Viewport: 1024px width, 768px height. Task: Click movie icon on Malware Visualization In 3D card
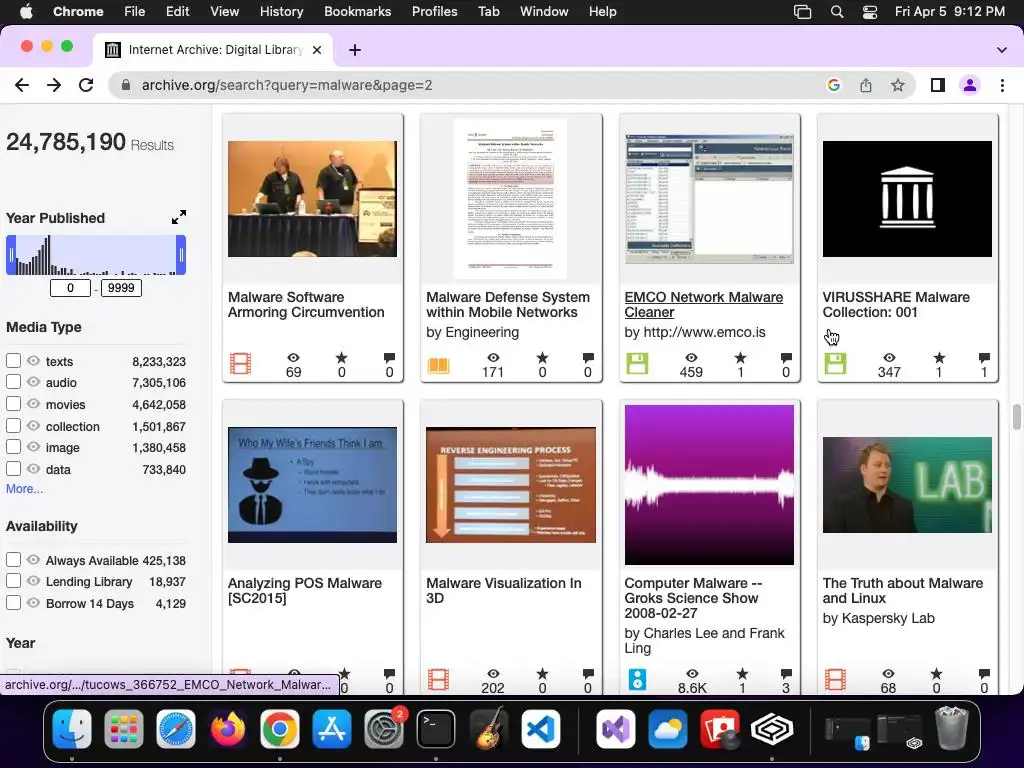(x=438, y=679)
